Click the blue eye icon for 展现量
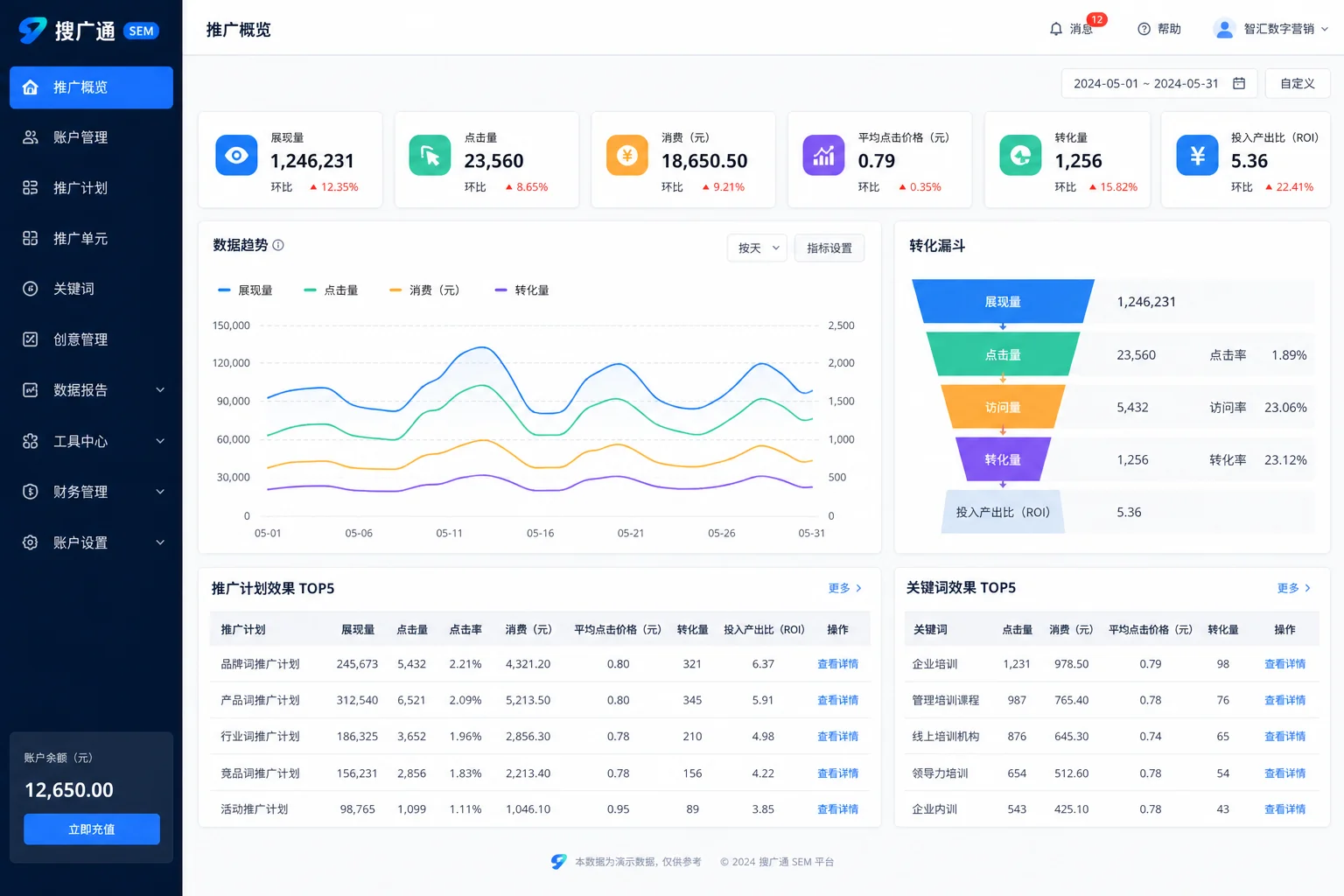This screenshot has width=1344, height=896. pos(236,156)
